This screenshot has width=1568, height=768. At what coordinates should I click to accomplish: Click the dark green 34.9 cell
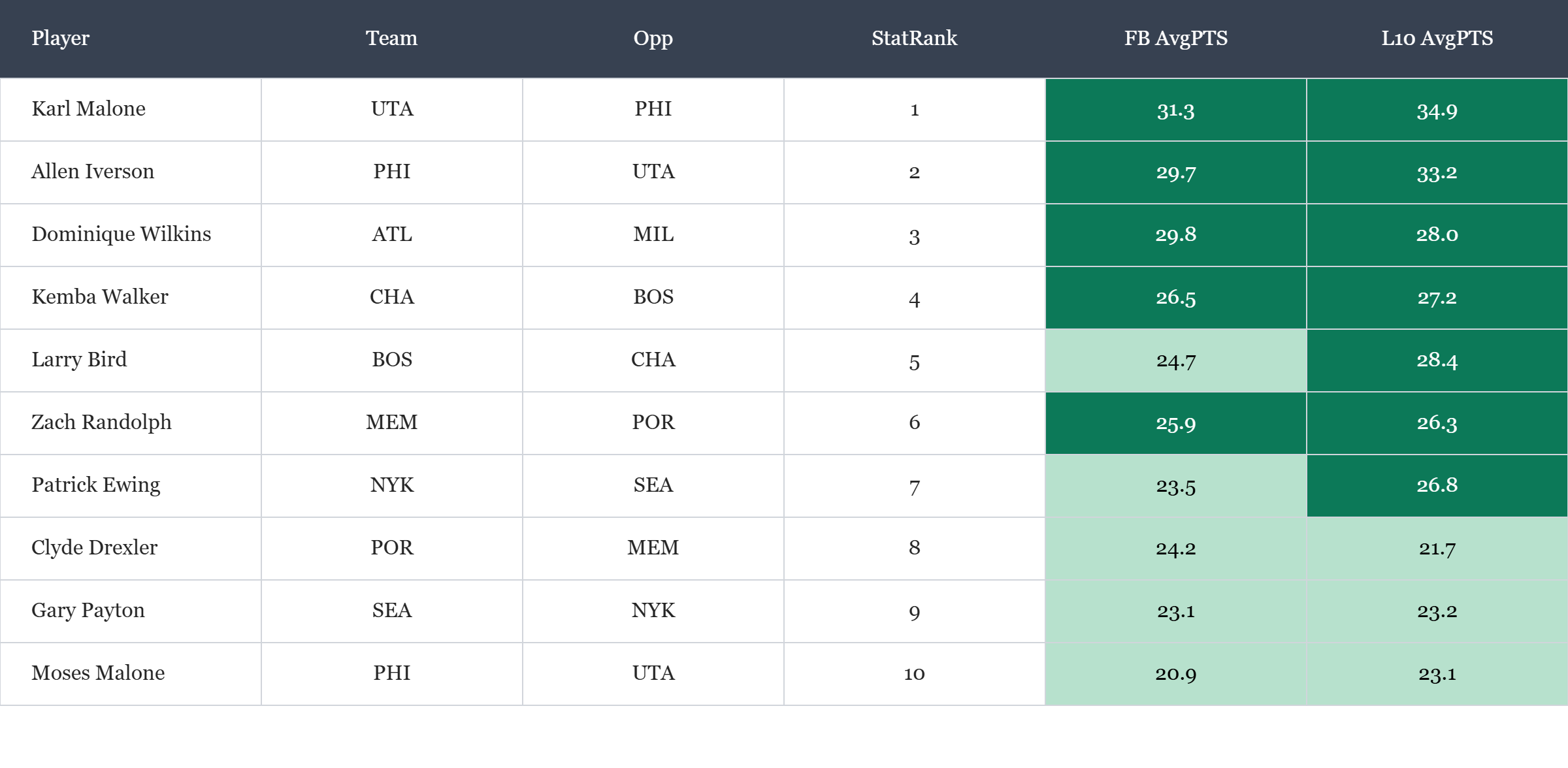click(1437, 110)
